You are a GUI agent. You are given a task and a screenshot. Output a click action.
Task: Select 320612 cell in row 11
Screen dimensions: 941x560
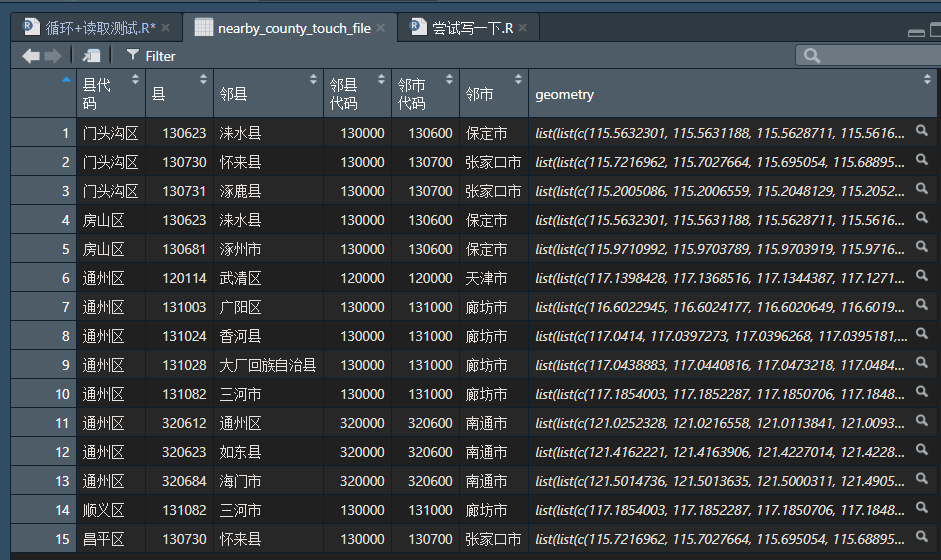(x=179, y=423)
